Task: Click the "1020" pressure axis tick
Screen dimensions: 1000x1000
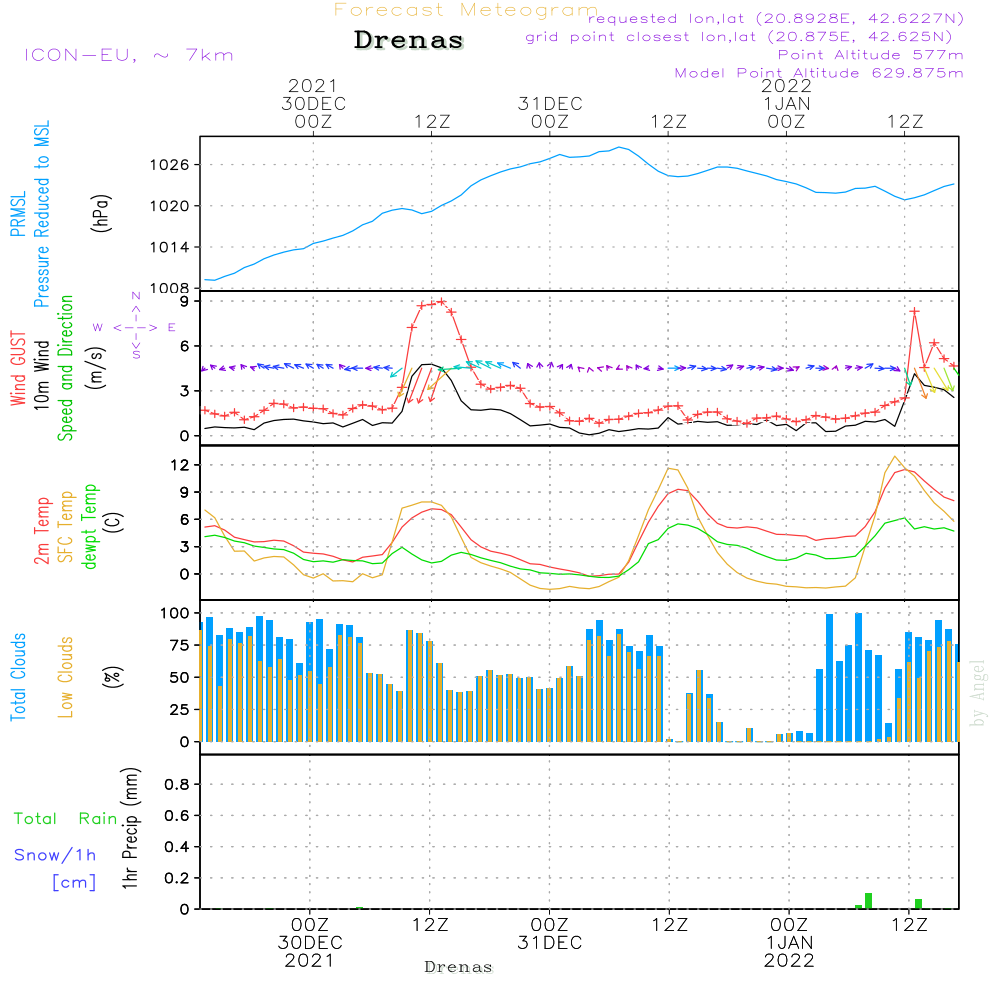Action: tap(170, 206)
